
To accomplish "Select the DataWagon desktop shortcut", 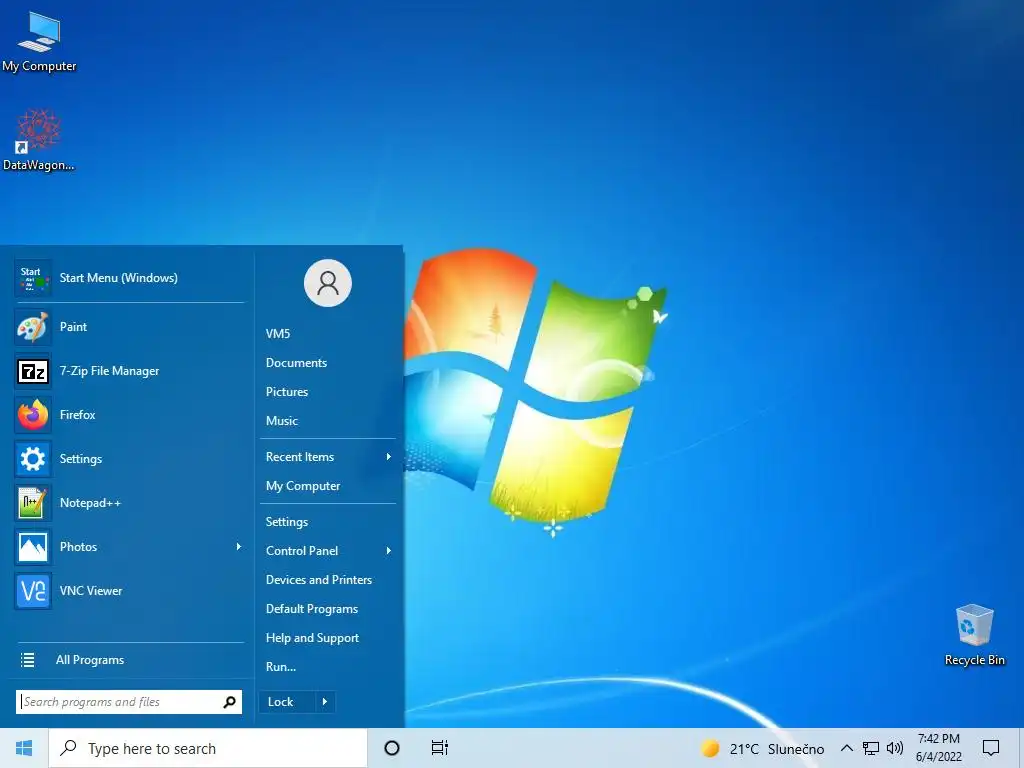I will coord(39,140).
